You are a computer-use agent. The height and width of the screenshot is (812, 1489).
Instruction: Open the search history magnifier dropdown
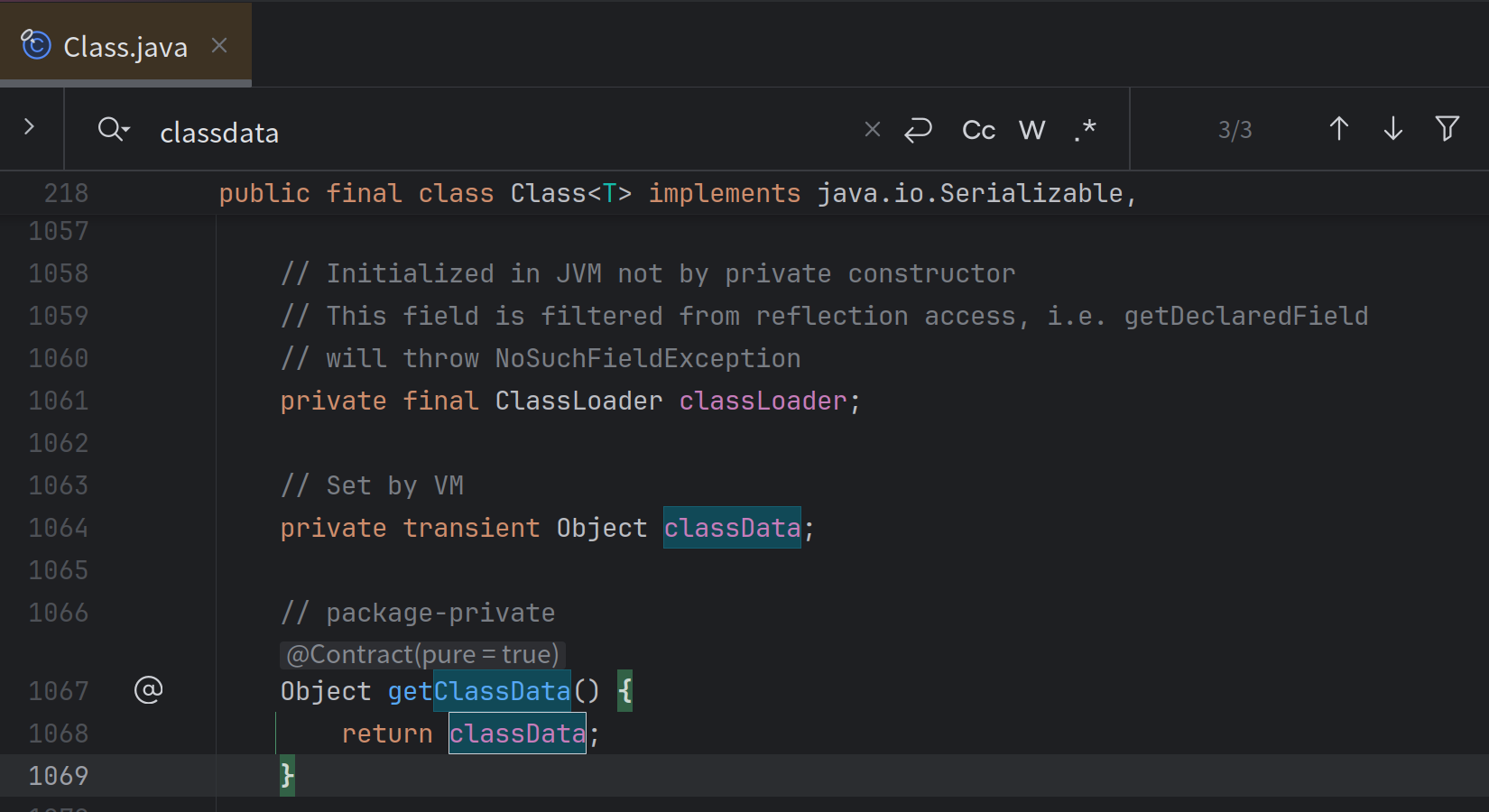click(x=114, y=129)
